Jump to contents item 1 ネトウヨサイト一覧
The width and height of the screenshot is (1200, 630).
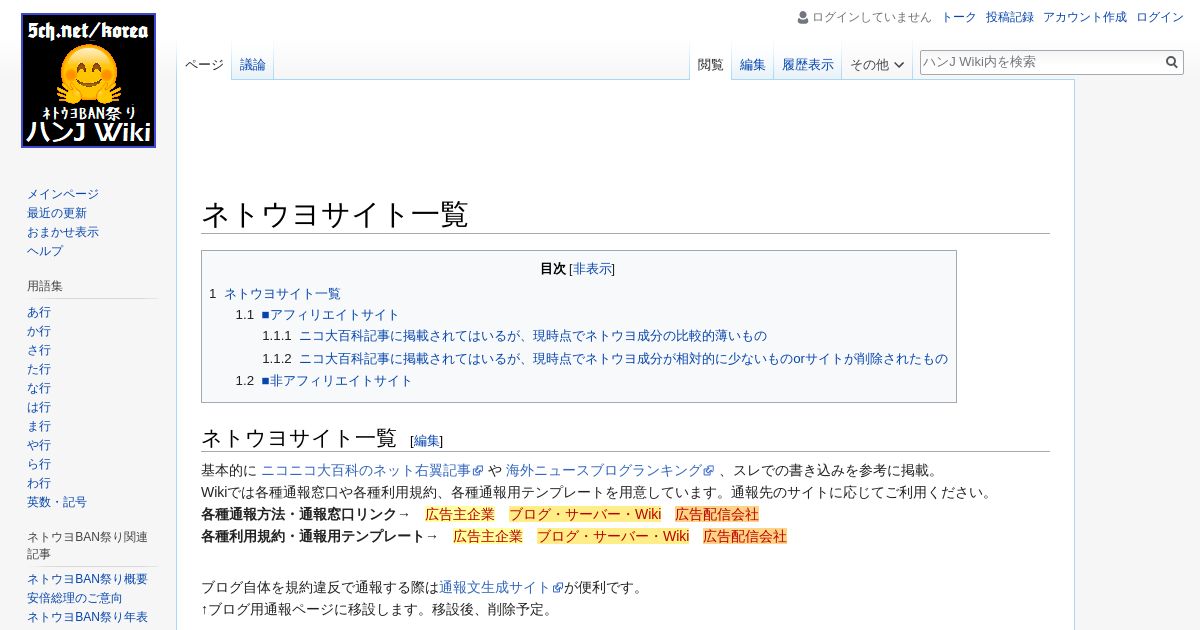coord(275,293)
